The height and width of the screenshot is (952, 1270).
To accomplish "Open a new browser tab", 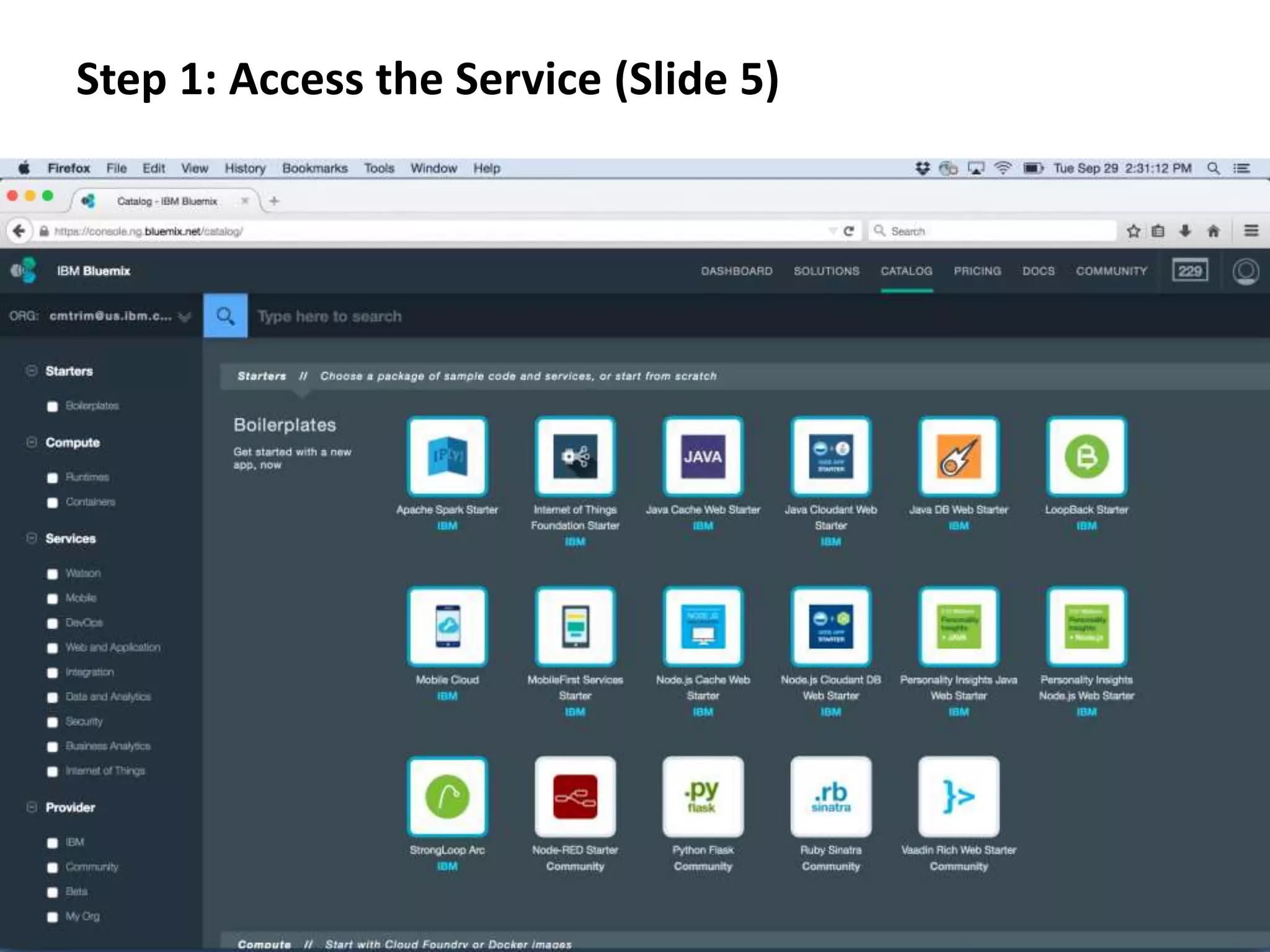I will (x=274, y=201).
